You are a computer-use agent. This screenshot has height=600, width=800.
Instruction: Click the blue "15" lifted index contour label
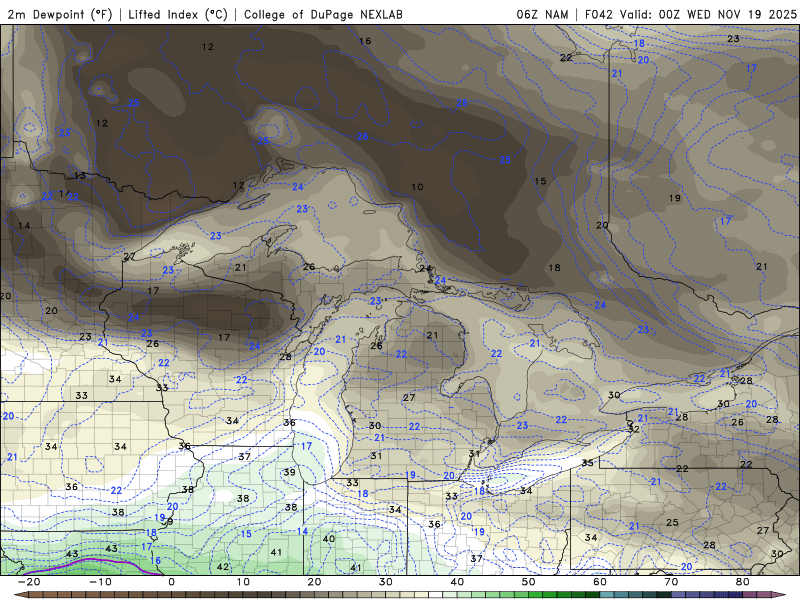pyautogui.click(x=246, y=534)
